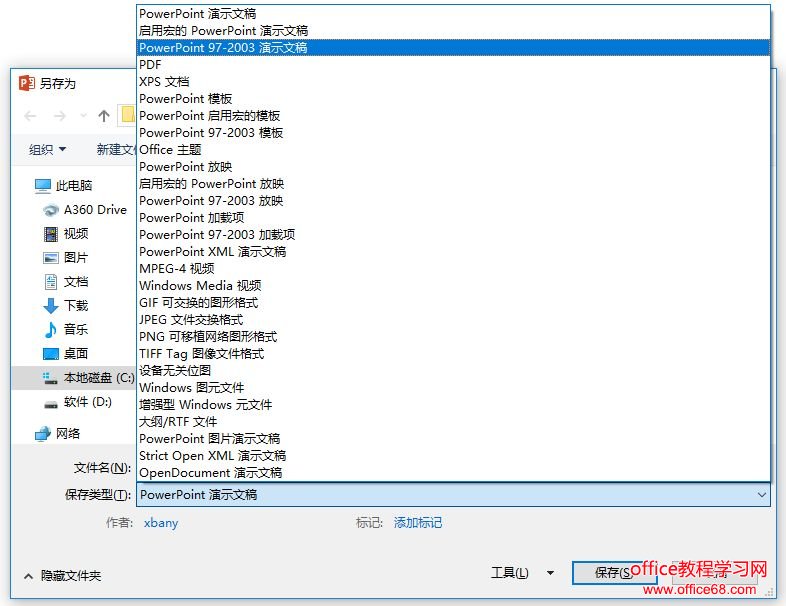The width and height of the screenshot is (786, 606).
Task: Choose MPEG-4 视频 format
Action: [x=453, y=269]
